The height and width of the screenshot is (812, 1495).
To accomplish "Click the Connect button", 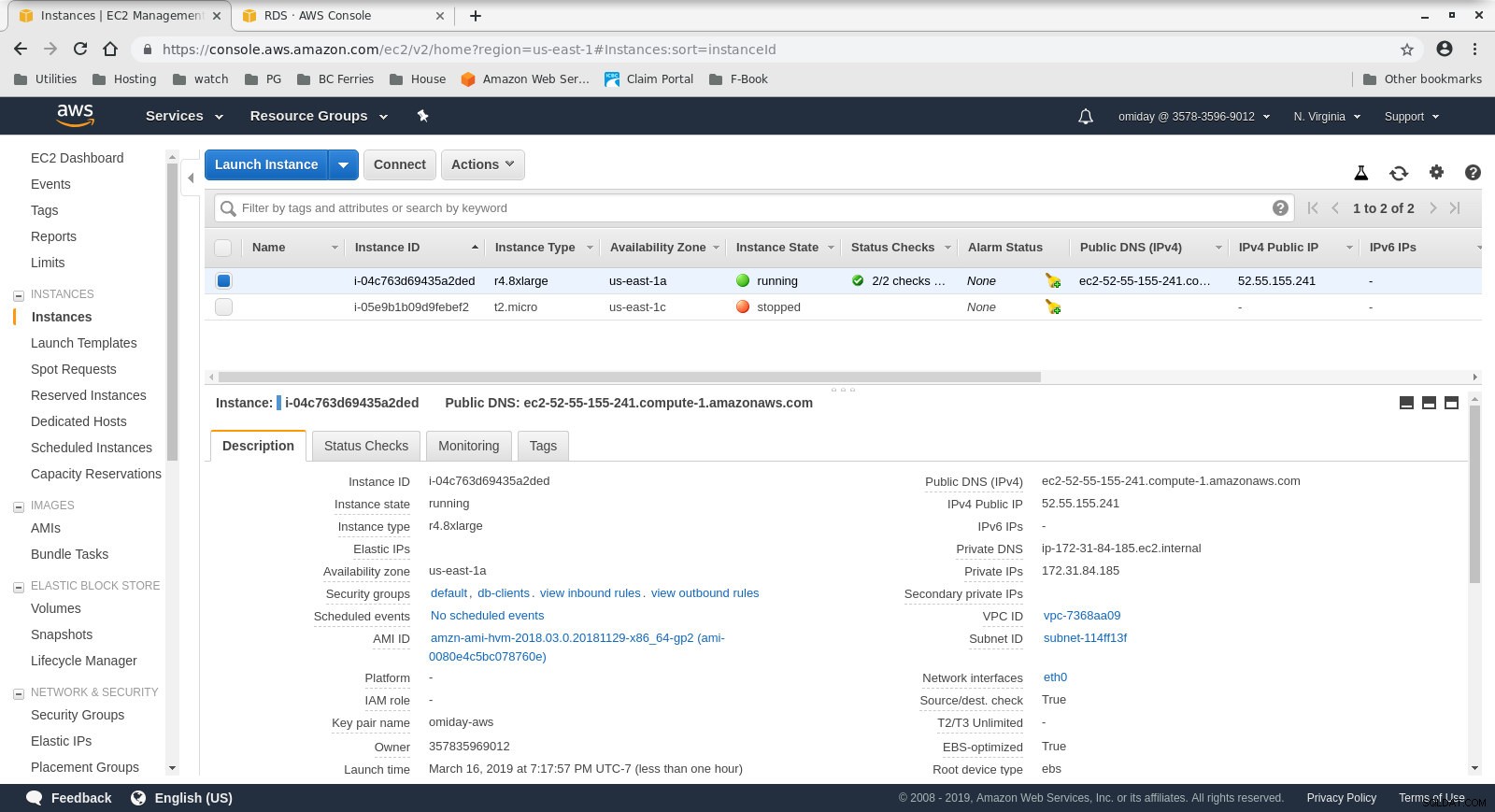I will pos(399,164).
